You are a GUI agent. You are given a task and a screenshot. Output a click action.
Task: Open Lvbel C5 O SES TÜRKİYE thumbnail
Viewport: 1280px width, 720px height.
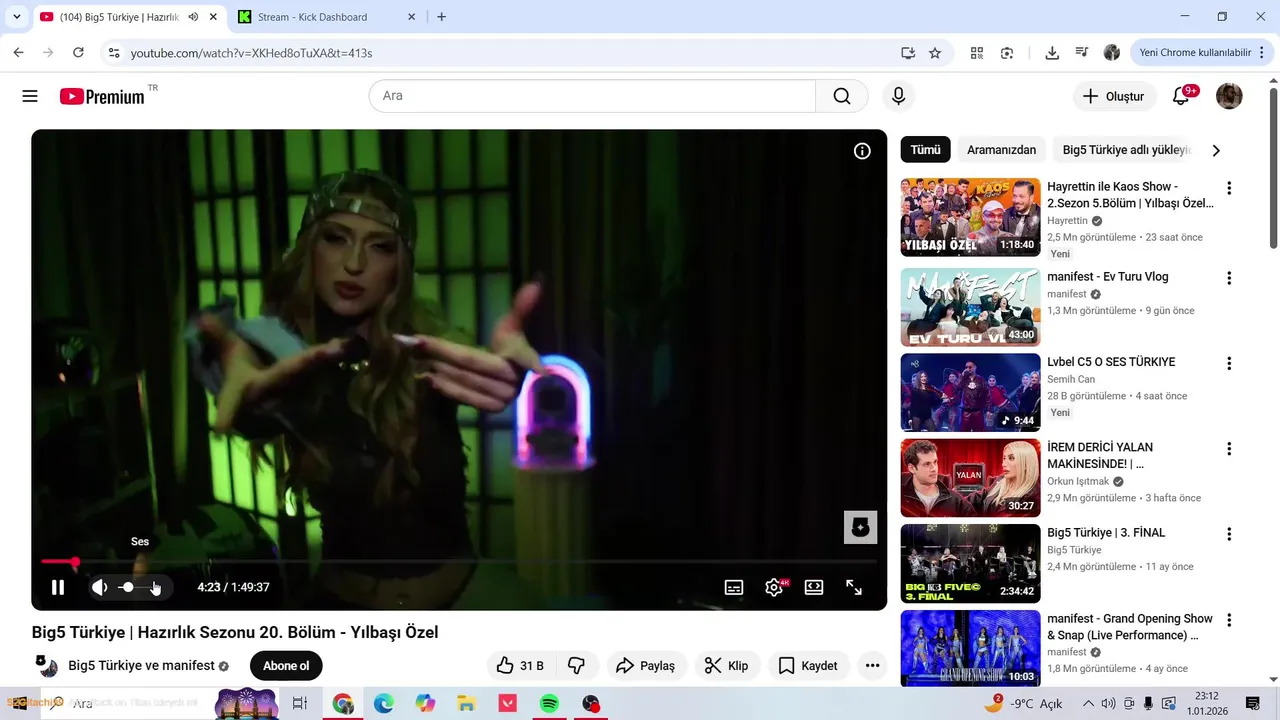pos(970,392)
